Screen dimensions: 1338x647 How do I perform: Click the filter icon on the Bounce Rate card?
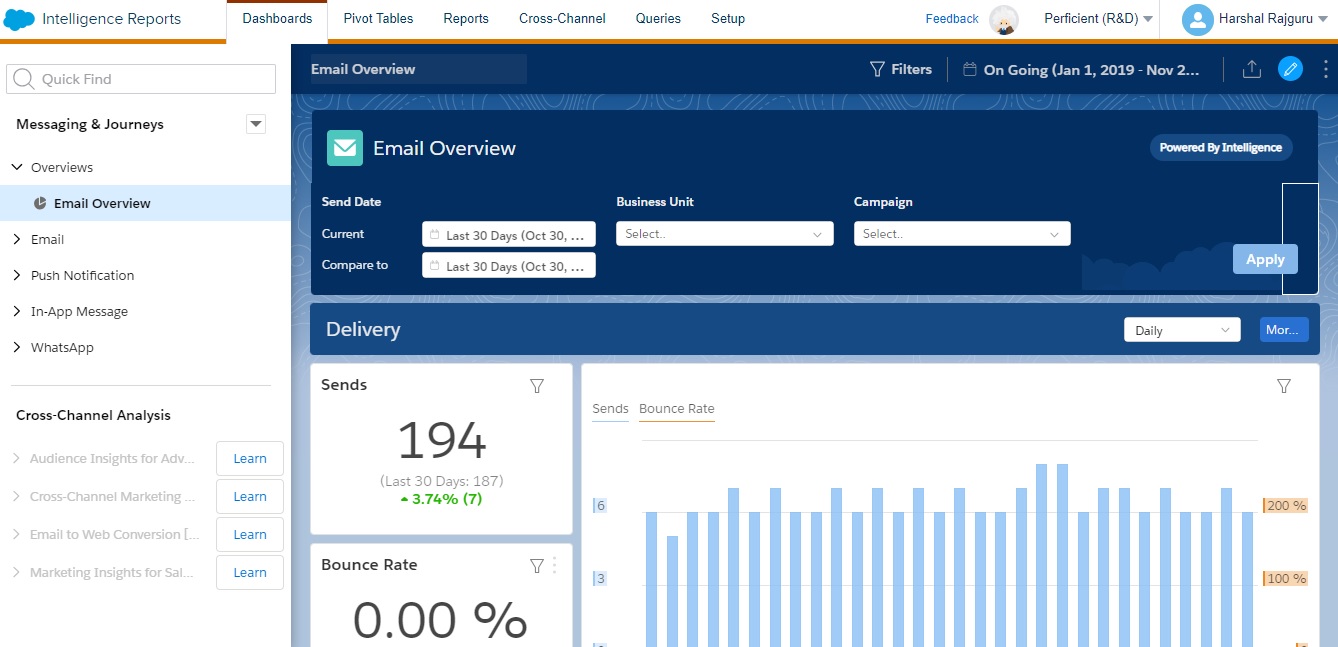tap(537, 565)
